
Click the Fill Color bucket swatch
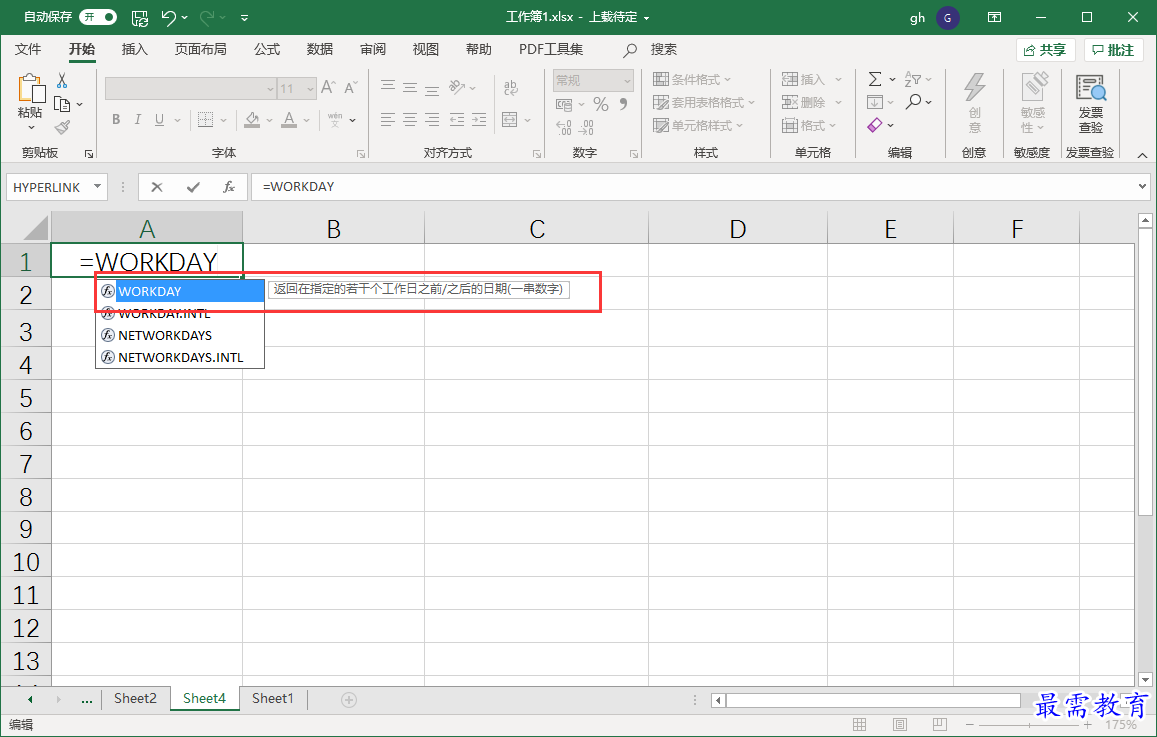pyautogui.click(x=252, y=120)
